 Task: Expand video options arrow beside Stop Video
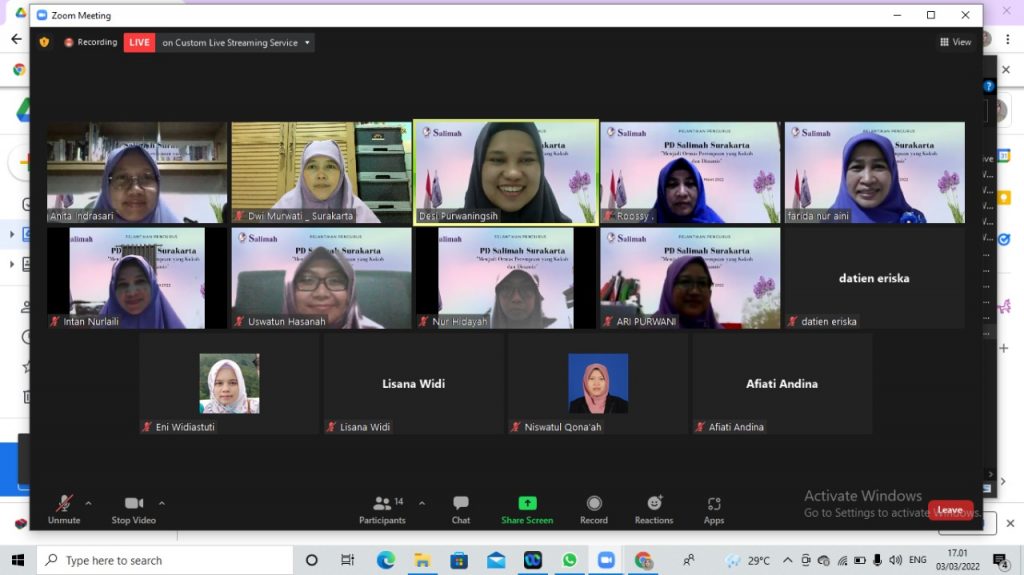pyautogui.click(x=162, y=503)
